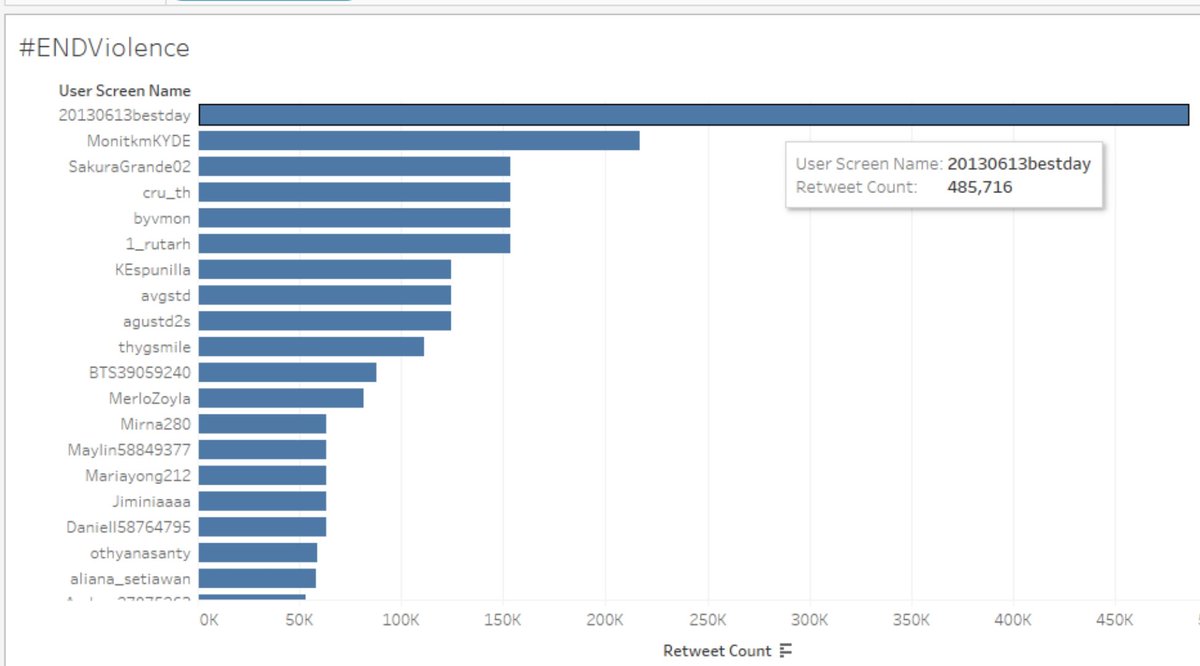Select the aliana_setiawan bar
Viewport: 1200px width, 666px height.
click(x=257, y=578)
